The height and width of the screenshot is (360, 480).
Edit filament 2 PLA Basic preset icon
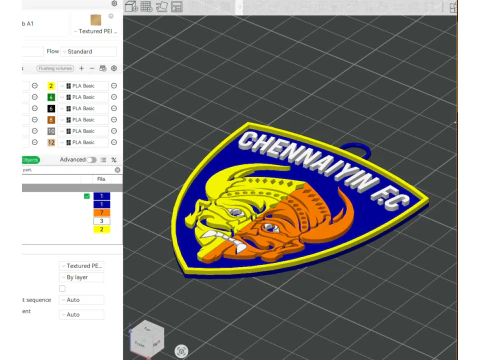(114, 86)
